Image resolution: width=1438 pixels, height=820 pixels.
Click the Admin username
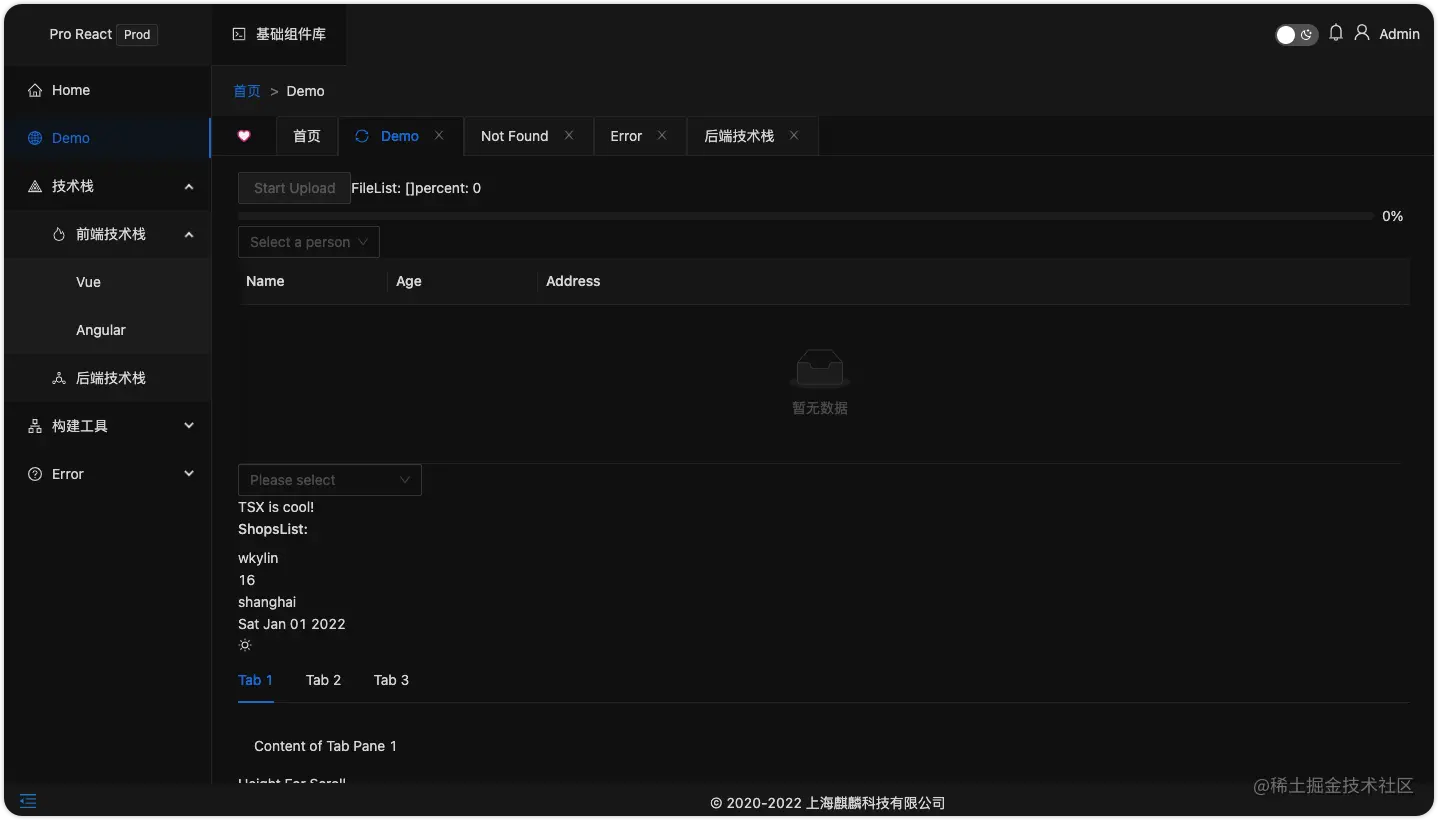[1399, 34]
